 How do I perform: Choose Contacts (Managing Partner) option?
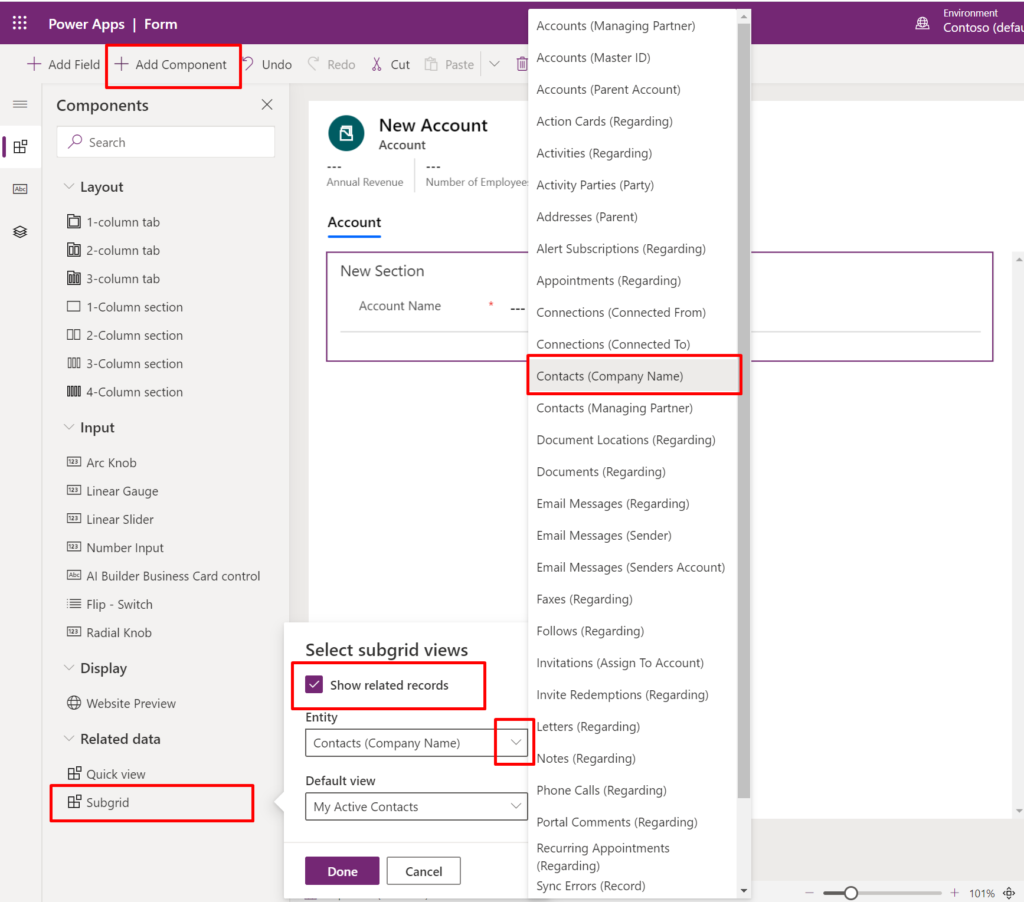(633, 408)
